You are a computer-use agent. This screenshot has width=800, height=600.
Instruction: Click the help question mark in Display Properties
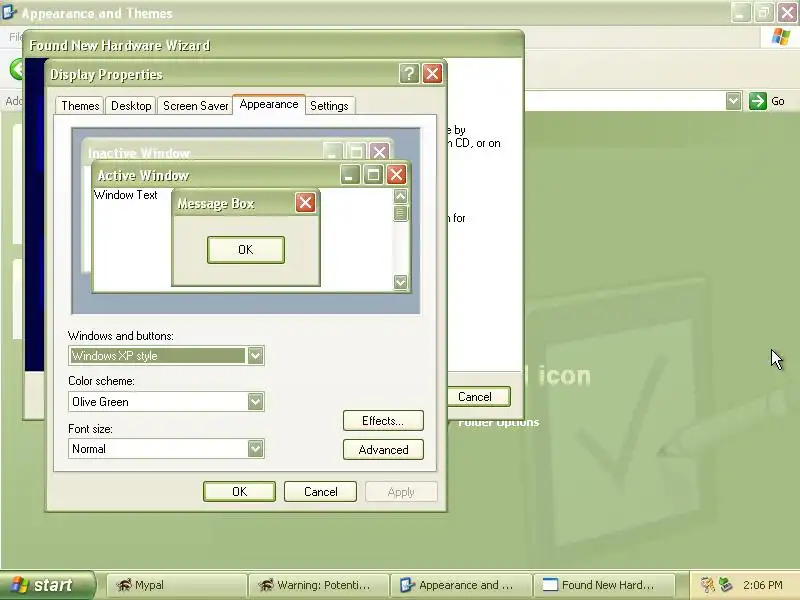409,74
